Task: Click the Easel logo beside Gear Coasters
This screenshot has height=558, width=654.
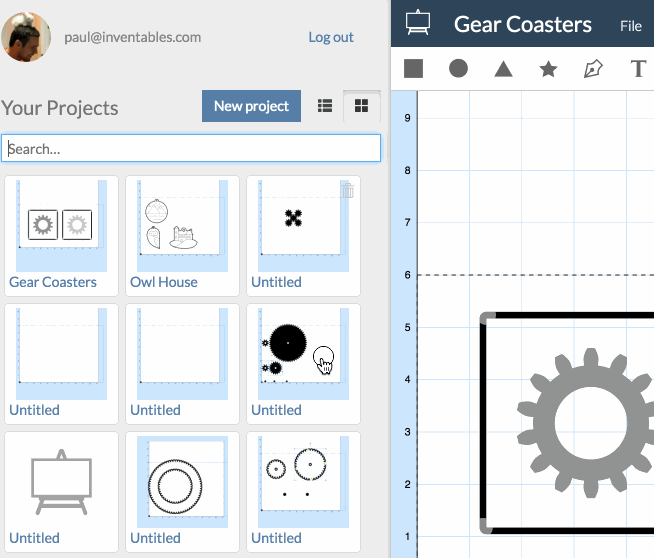Action: click(418, 23)
